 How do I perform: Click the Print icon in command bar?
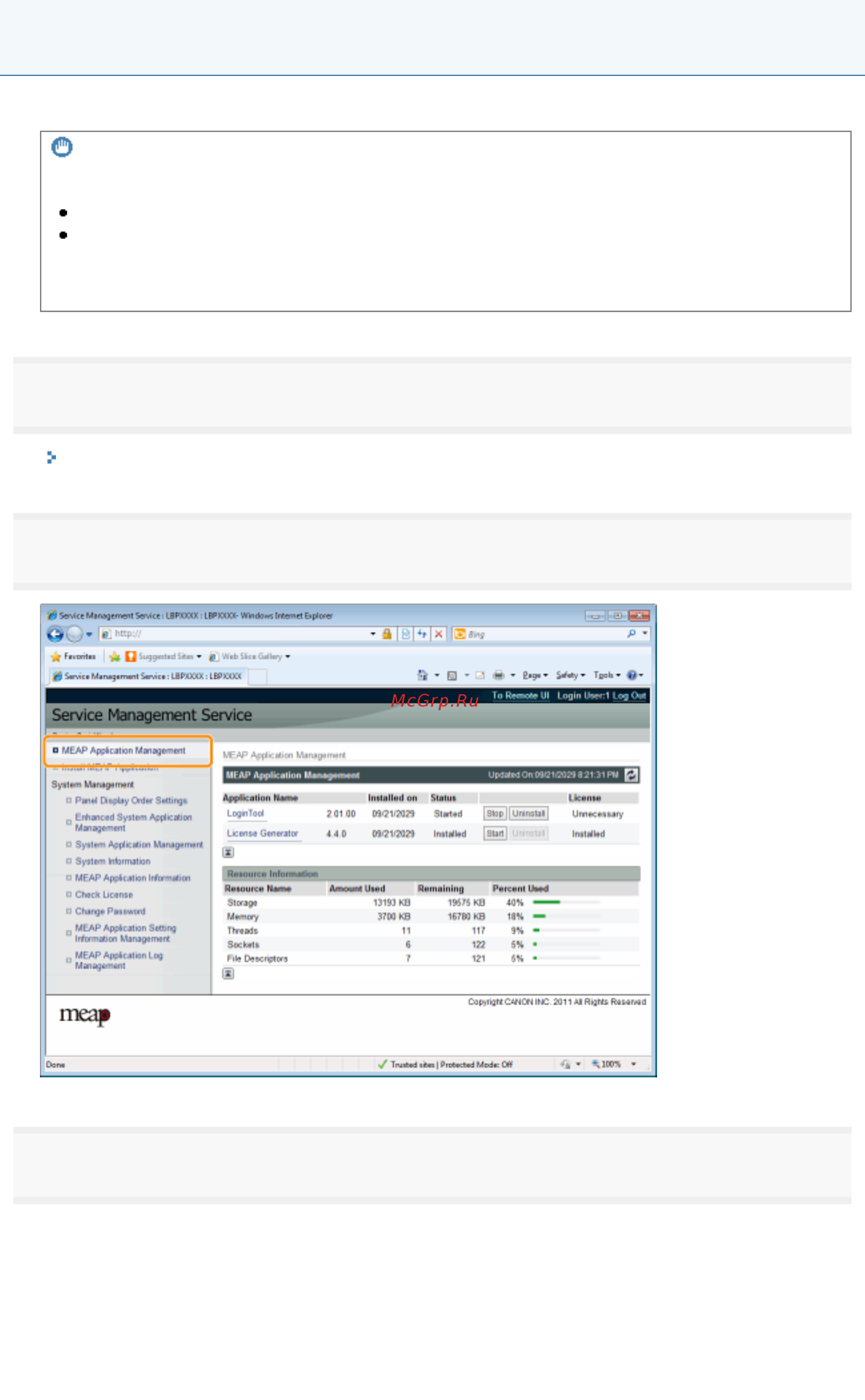coord(498,676)
